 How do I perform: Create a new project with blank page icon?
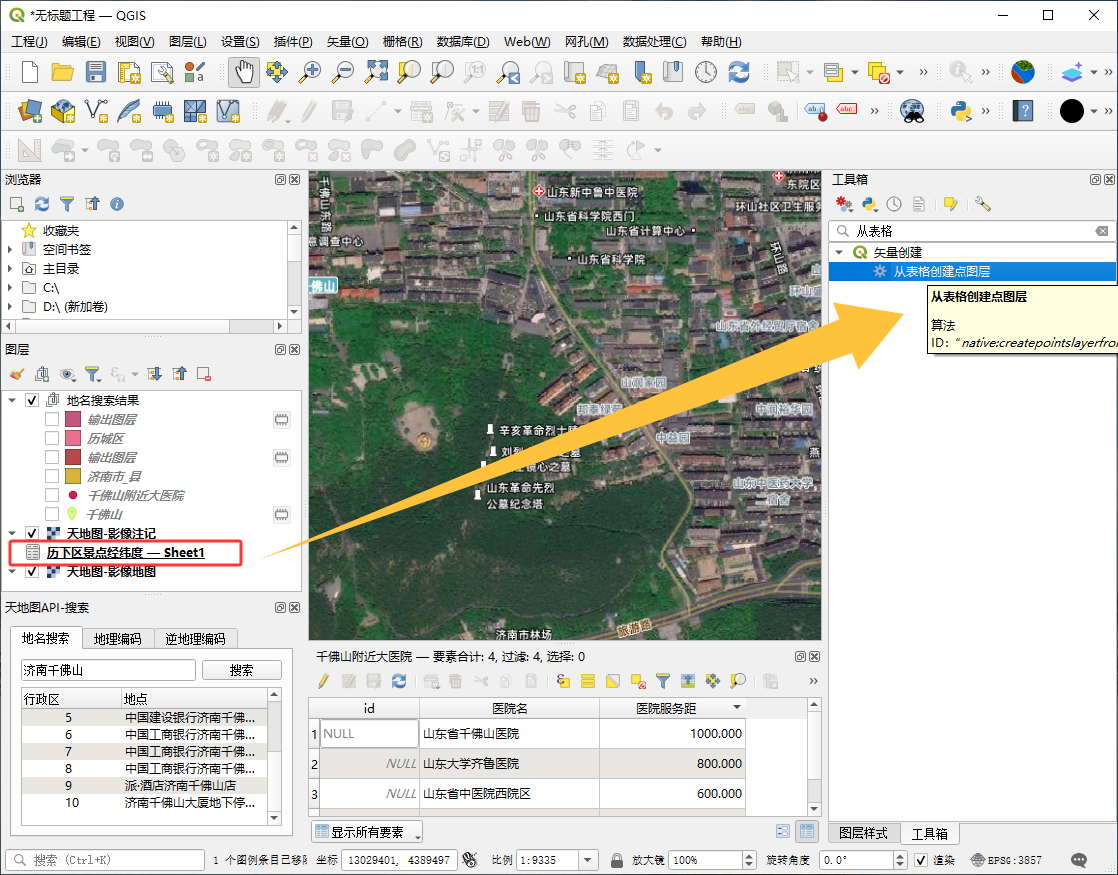point(30,72)
